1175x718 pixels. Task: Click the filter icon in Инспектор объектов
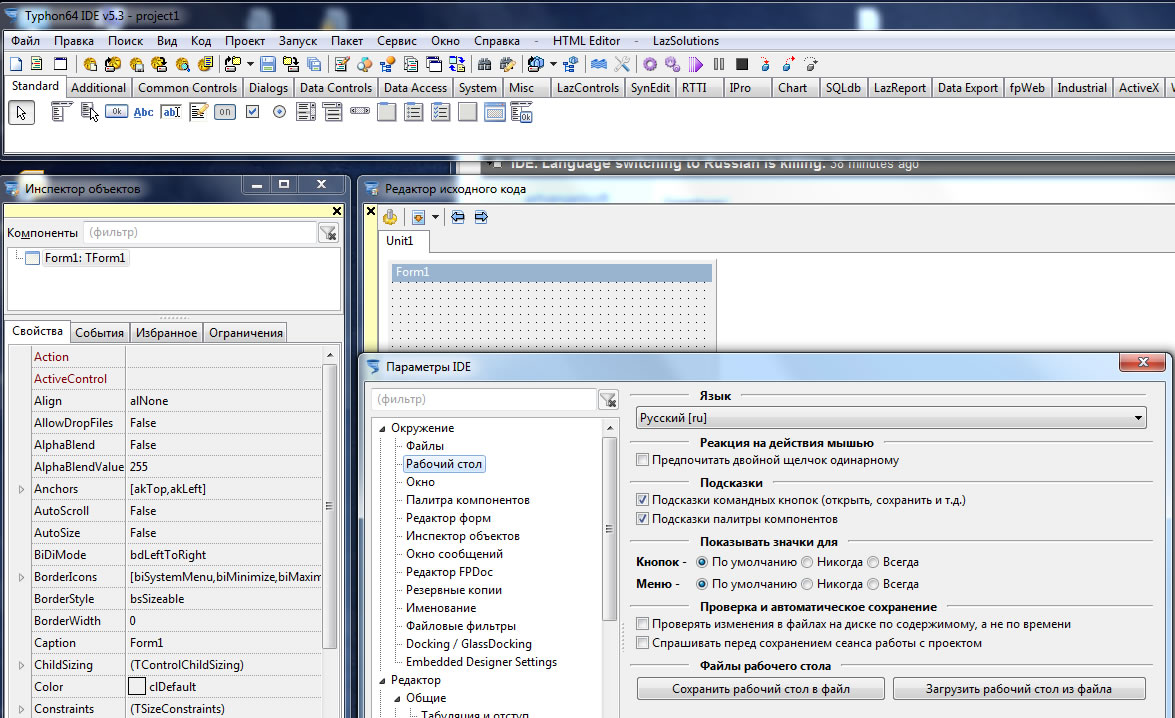click(x=328, y=233)
